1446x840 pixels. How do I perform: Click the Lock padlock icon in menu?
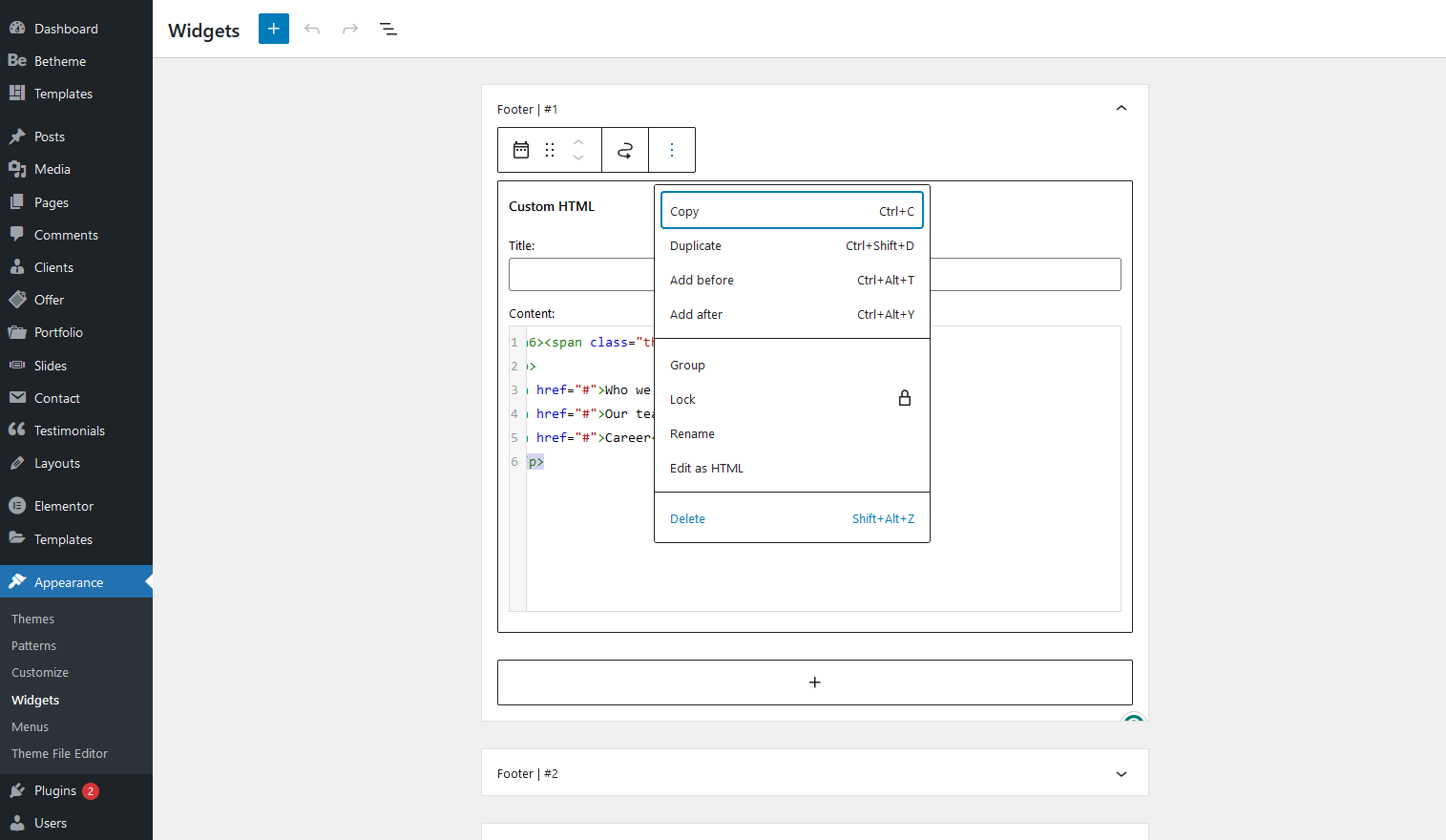[905, 398]
